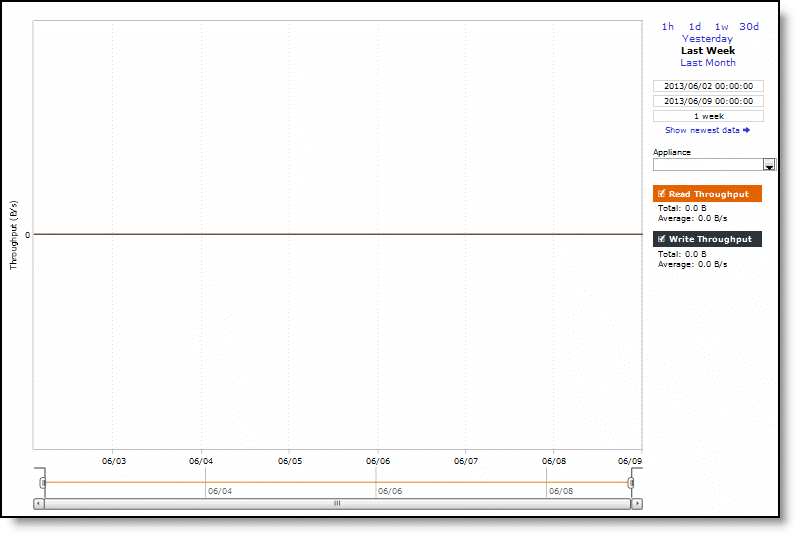The image size is (796, 534).
Task: Click the Write Throughput Total value
Action: [695, 254]
